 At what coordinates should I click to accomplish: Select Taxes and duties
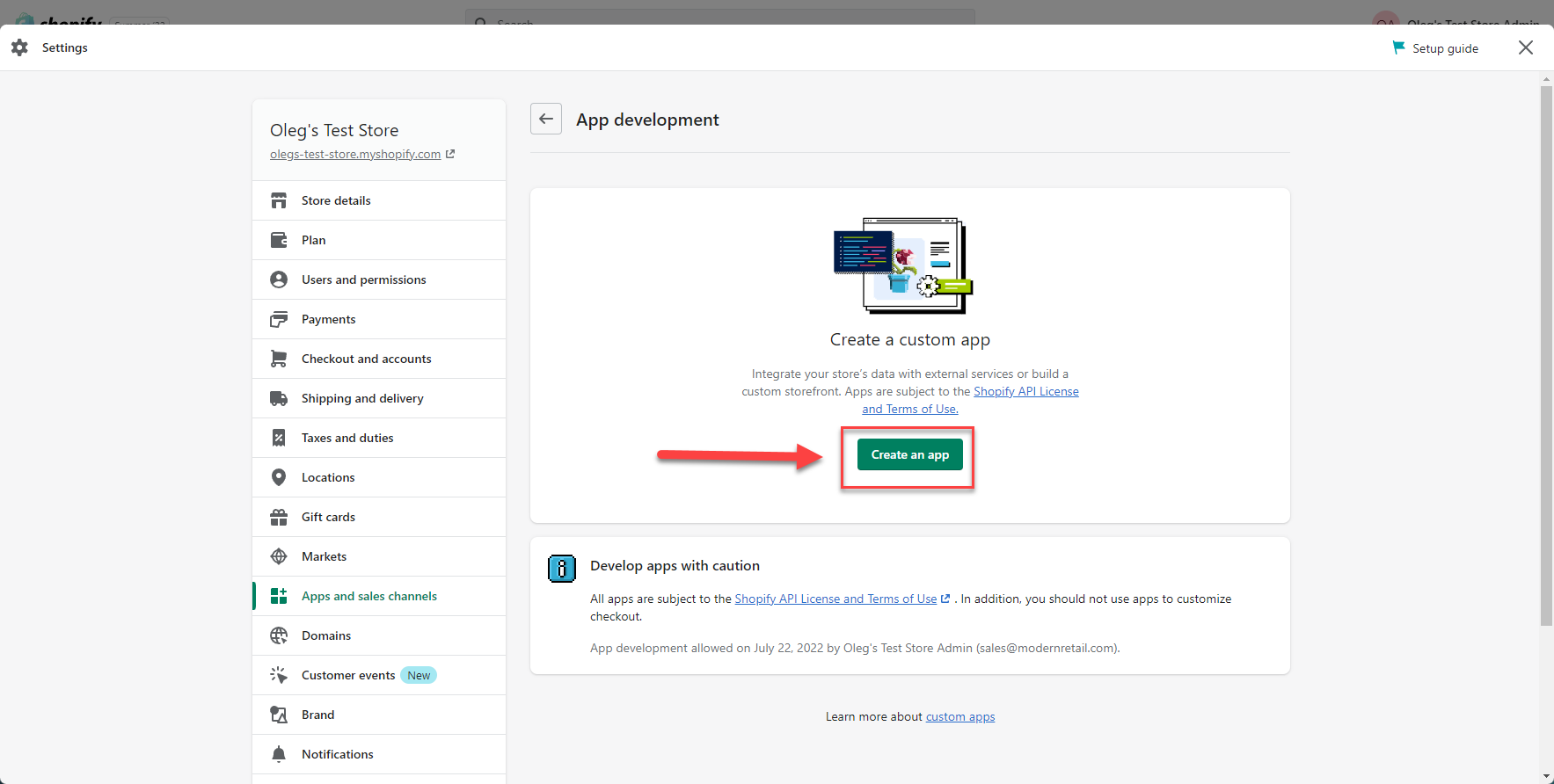pos(379,438)
